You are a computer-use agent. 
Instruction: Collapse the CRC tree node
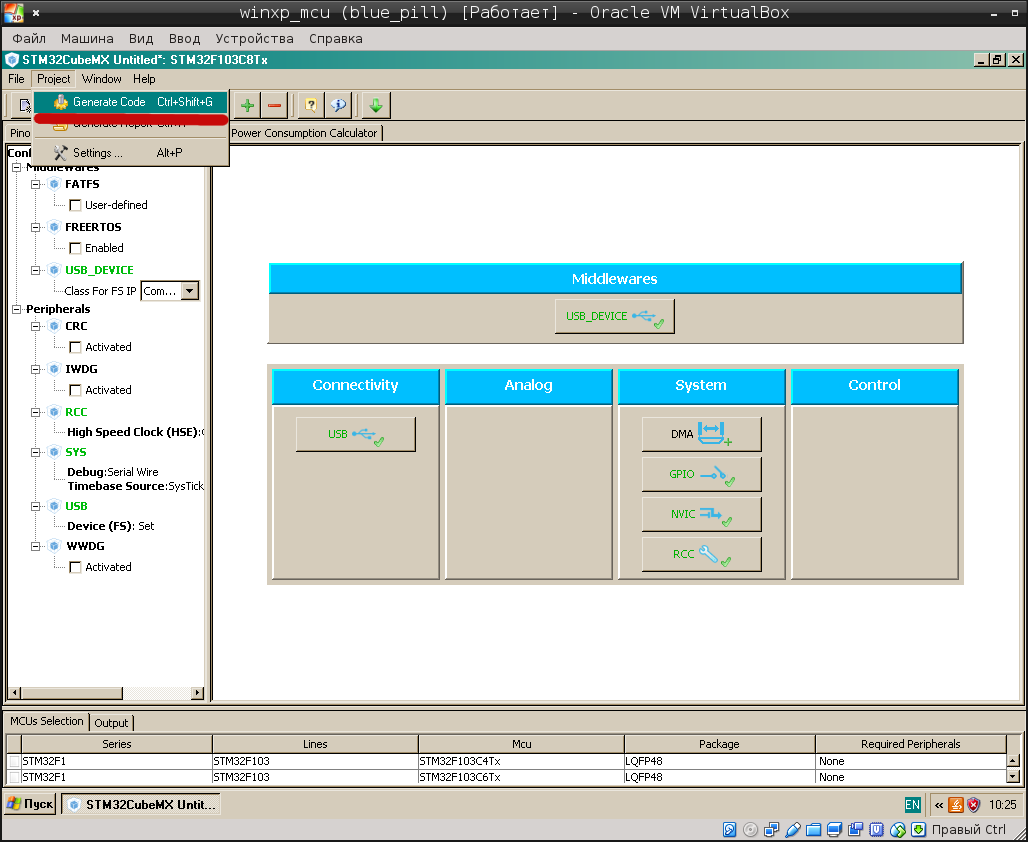click(36, 326)
